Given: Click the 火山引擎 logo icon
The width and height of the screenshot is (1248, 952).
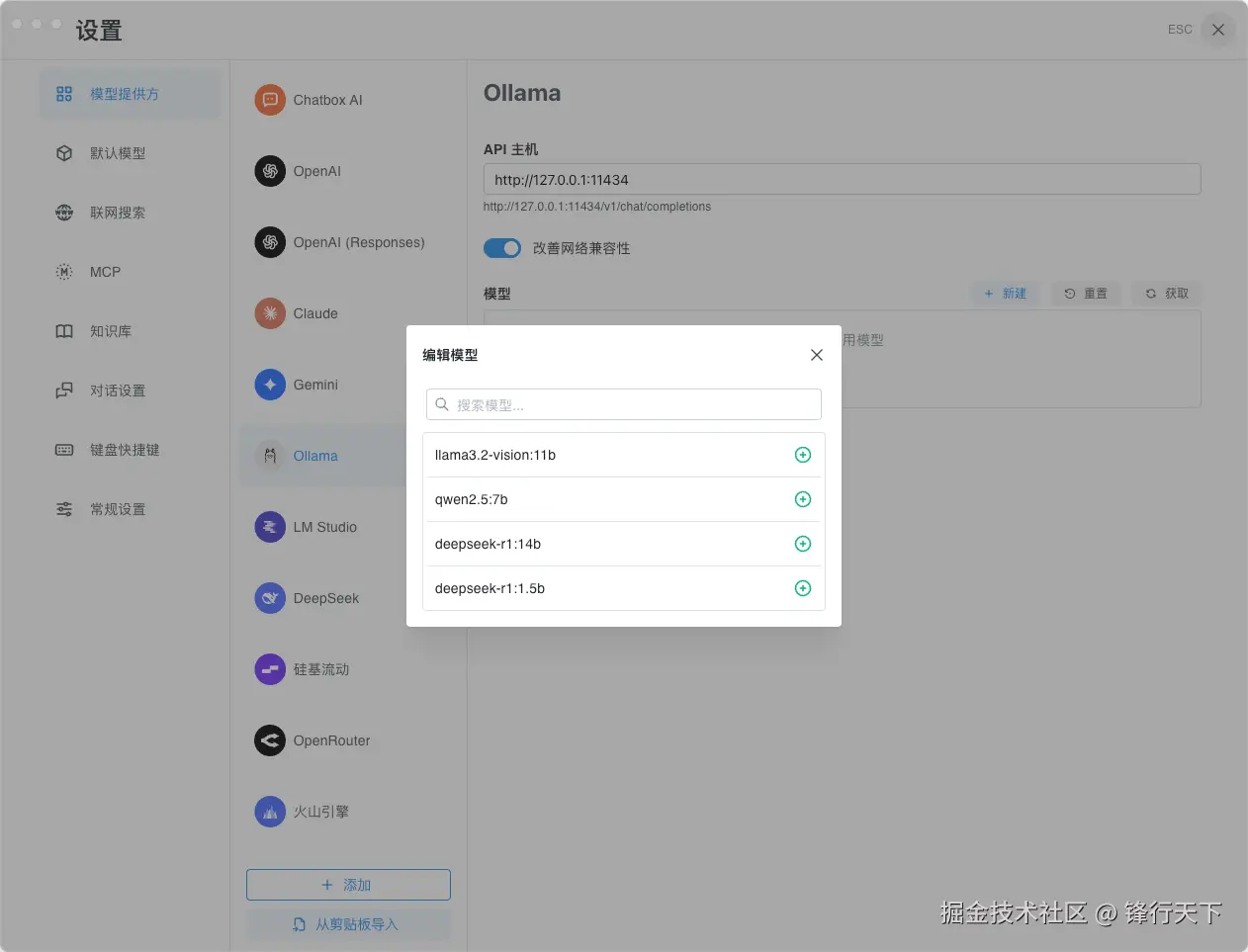Looking at the screenshot, I should [x=270, y=812].
